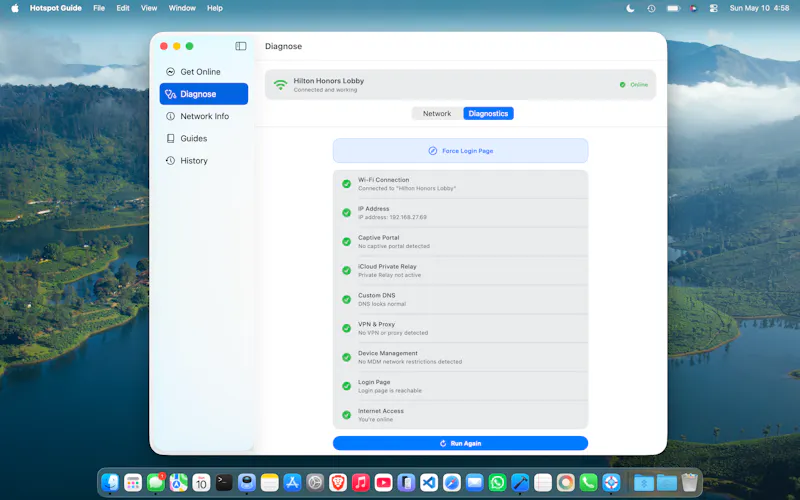
Task: Click "No captive portal detected" text
Action: tap(394, 246)
